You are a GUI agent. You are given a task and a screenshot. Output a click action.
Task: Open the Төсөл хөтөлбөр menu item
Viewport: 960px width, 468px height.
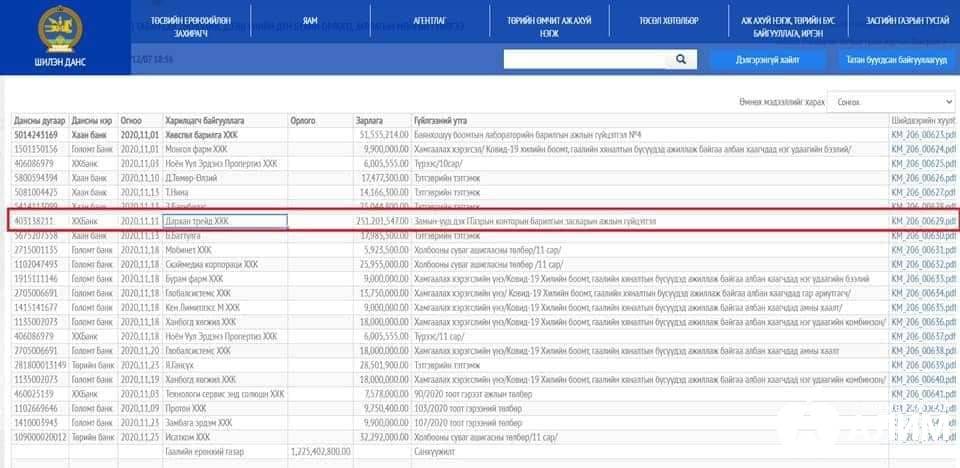[669, 21]
